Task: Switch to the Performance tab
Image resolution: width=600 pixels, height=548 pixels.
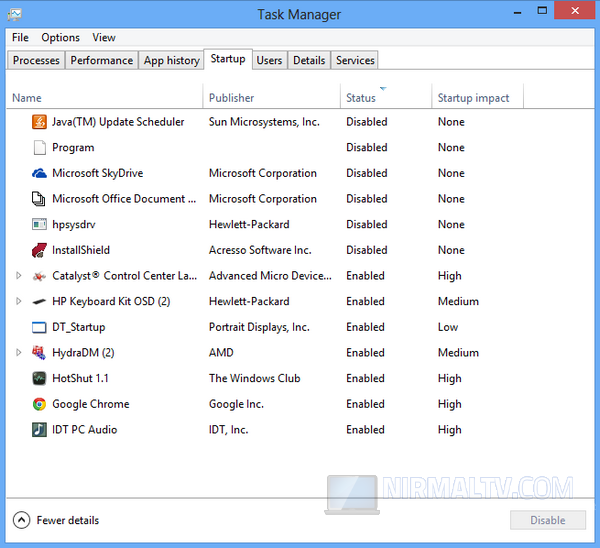Action: [102, 60]
